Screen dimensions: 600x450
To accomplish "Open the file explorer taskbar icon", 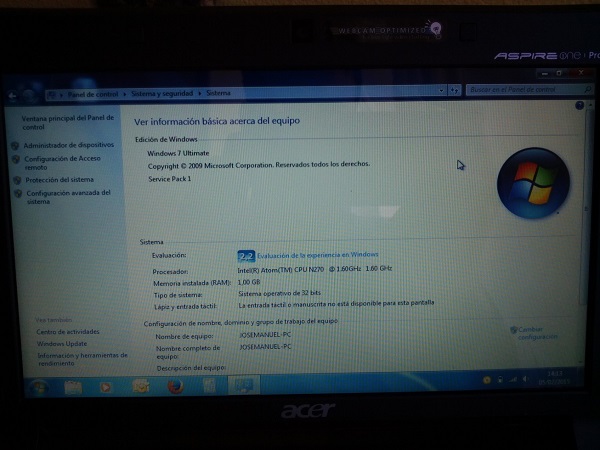I will tap(73, 387).
